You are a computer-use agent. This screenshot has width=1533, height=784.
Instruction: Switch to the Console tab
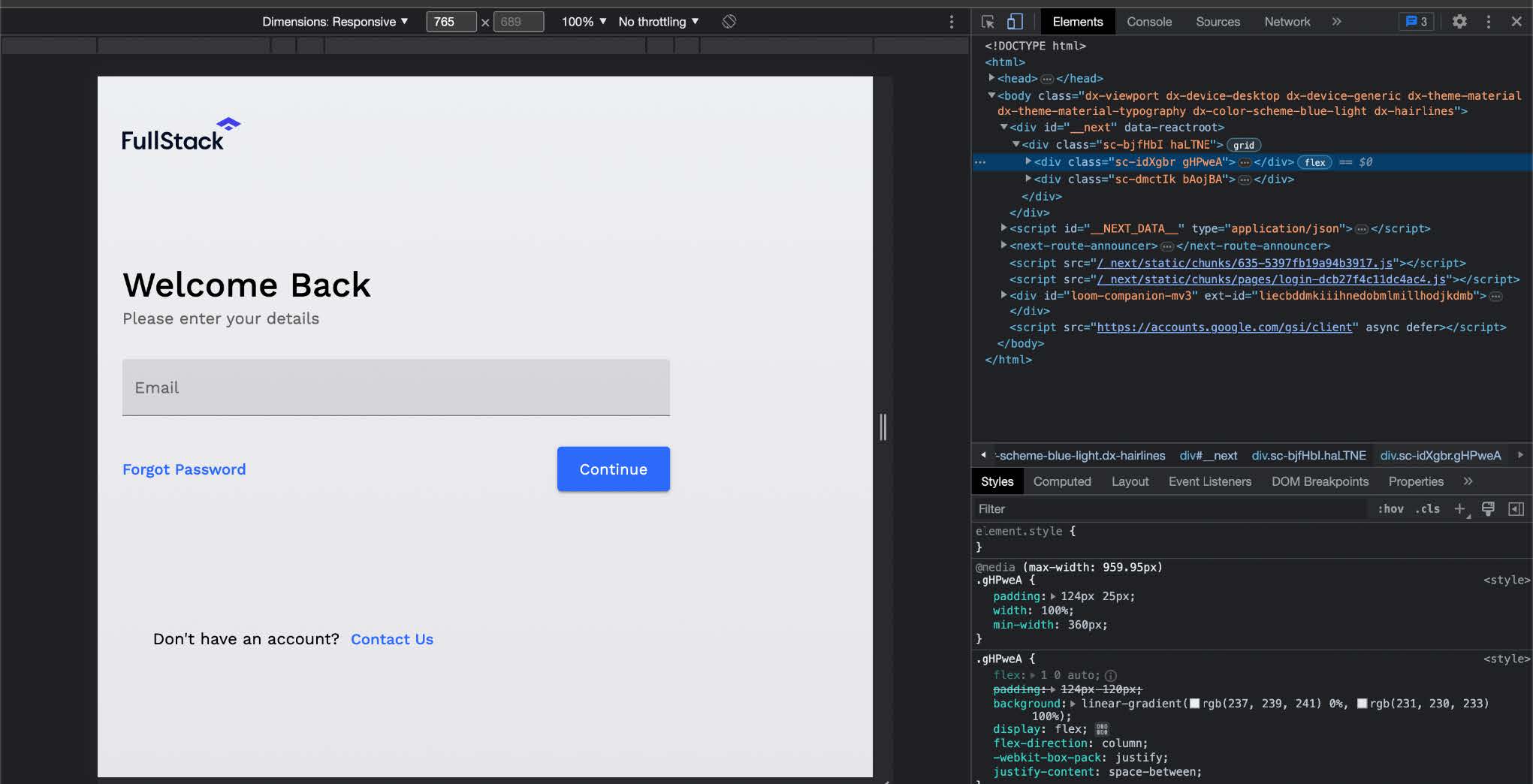point(1148,22)
